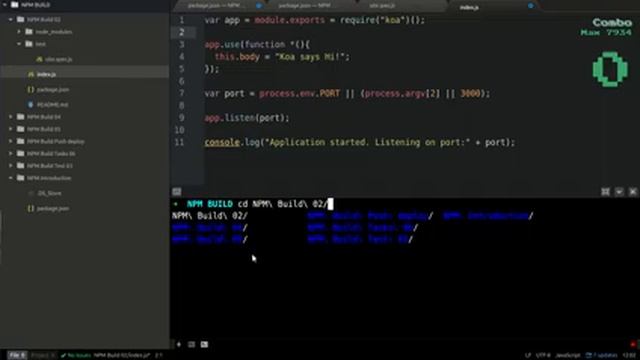Viewport: 640px width, 360px height.
Task: Add a new terminal with the plus icon
Action: click(179, 344)
